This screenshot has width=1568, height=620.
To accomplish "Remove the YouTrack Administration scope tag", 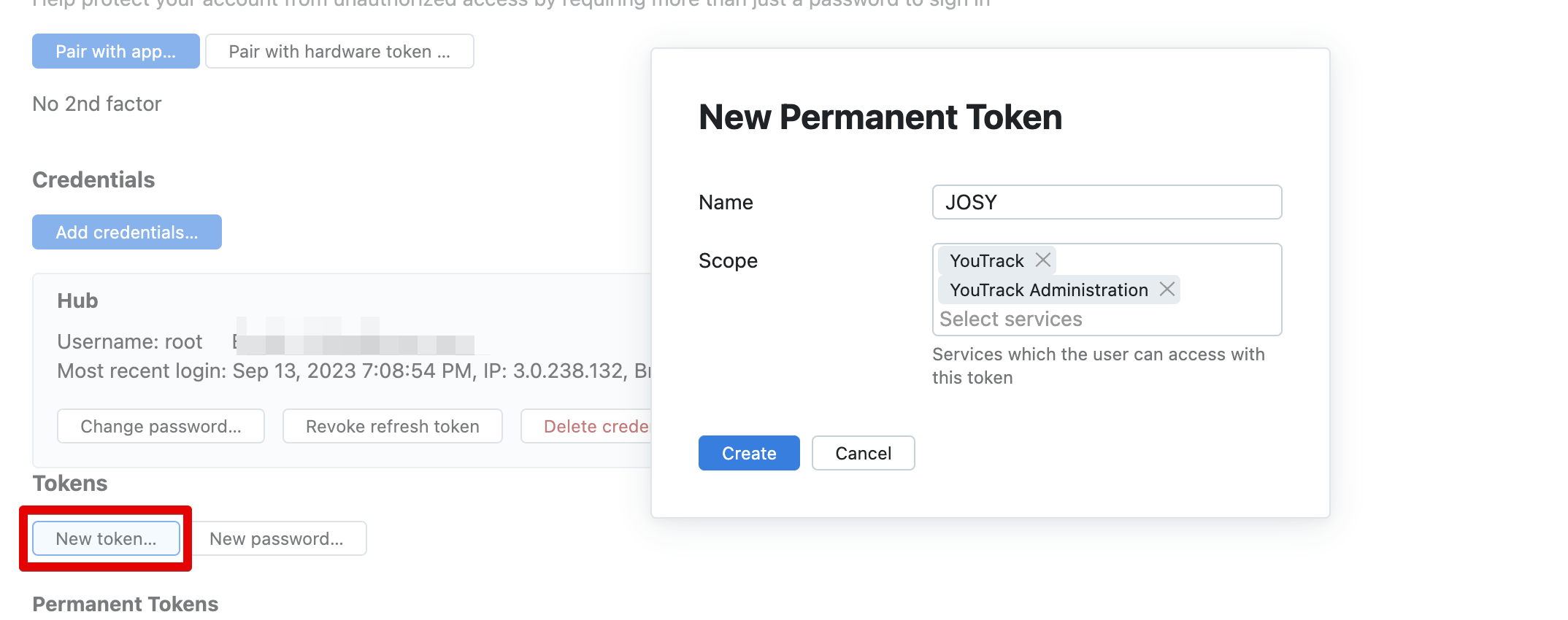I will 1167,289.
